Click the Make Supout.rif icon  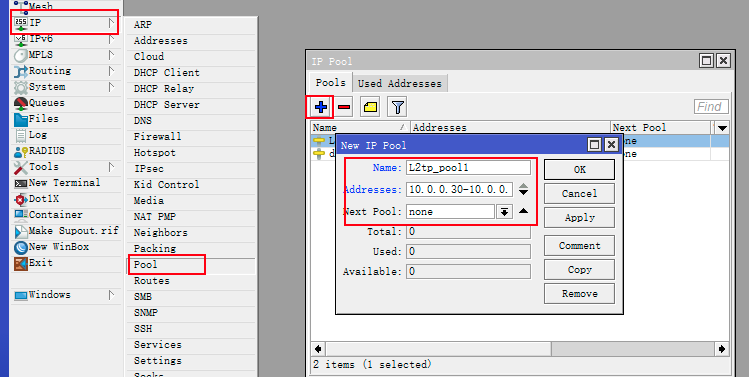[x=21, y=231]
